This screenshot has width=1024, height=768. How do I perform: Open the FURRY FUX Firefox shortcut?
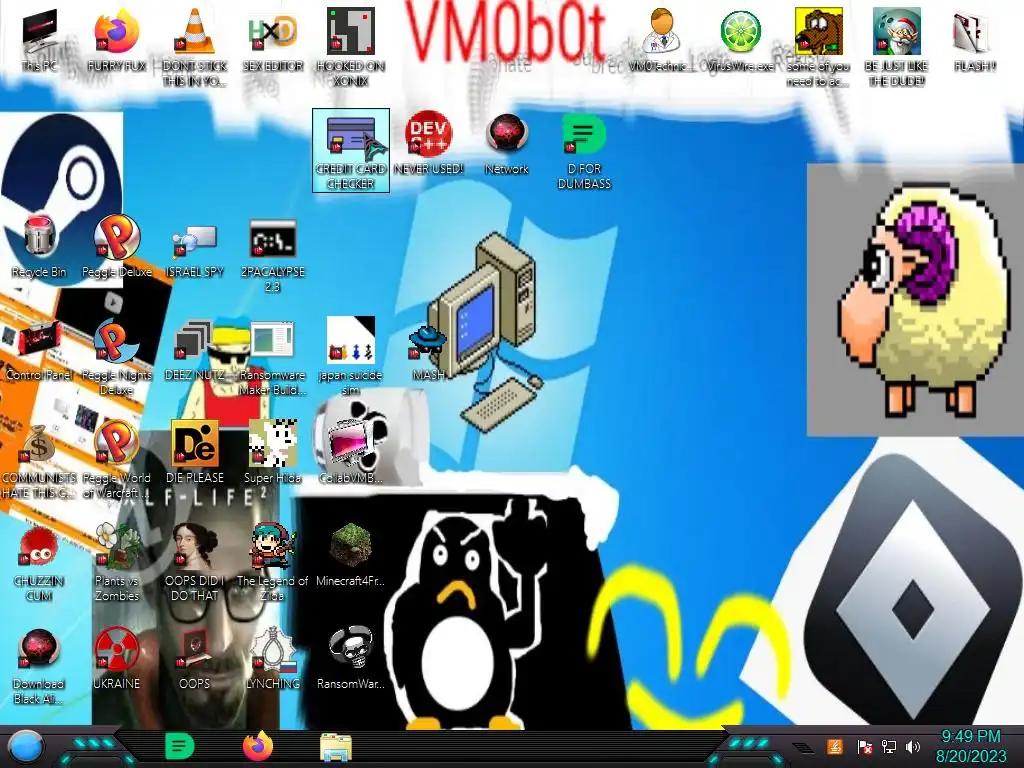click(x=117, y=40)
